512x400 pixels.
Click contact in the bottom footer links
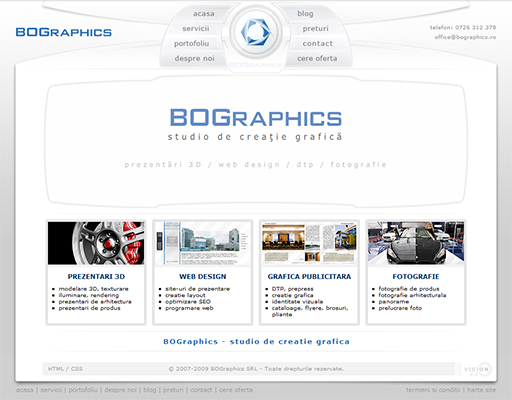201,390
